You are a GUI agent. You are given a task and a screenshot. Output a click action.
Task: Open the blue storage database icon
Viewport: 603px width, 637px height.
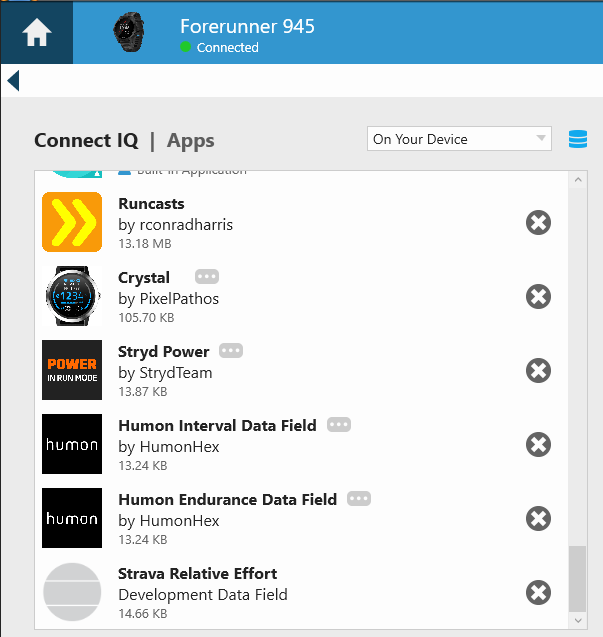(x=577, y=139)
